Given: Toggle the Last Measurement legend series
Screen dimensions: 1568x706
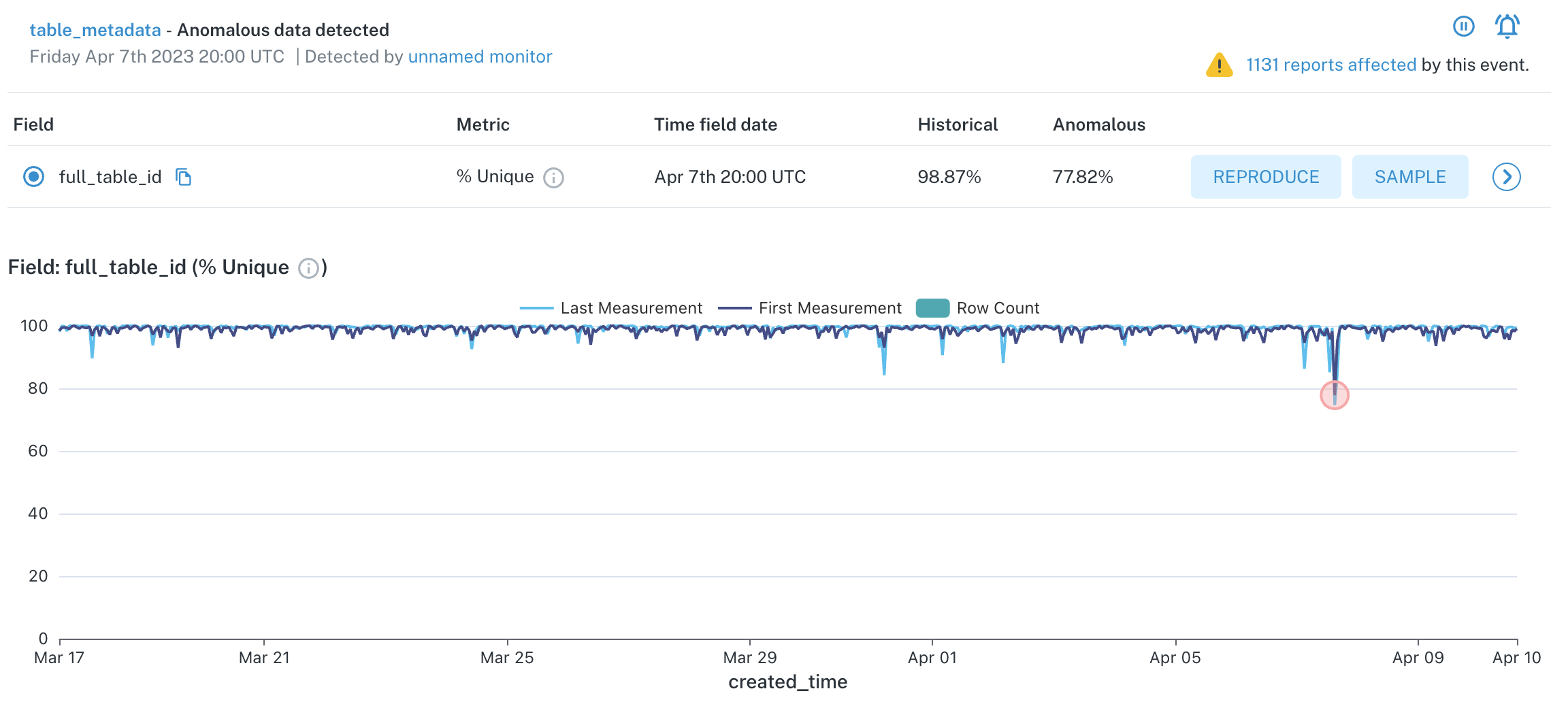Looking at the screenshot, I should (x=610, y=308).
